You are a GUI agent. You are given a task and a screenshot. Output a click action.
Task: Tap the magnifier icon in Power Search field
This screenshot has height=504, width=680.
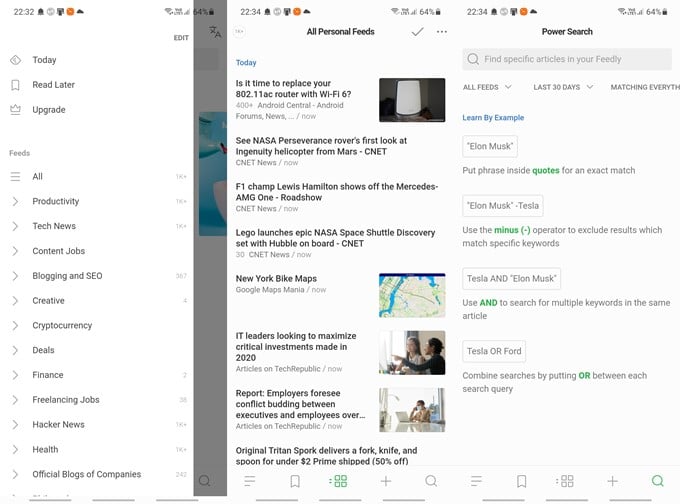tap(473, 59)
